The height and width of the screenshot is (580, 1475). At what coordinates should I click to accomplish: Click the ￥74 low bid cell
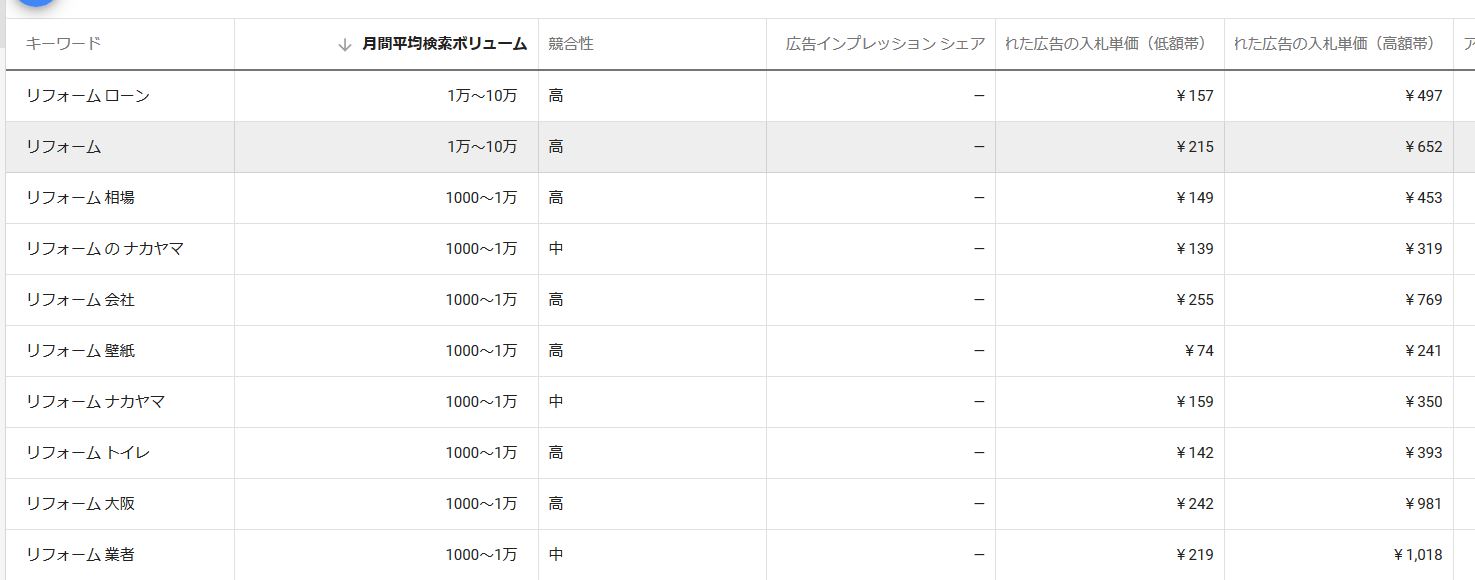click(1198, 351)
